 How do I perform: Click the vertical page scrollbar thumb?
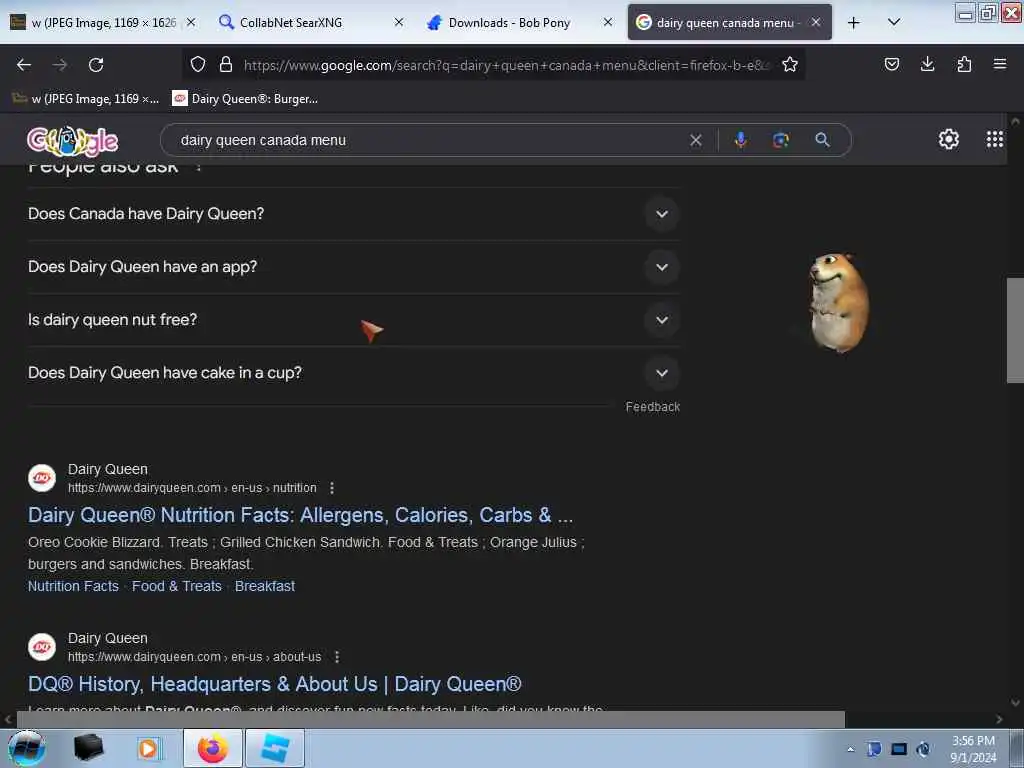coord(1015,330)
